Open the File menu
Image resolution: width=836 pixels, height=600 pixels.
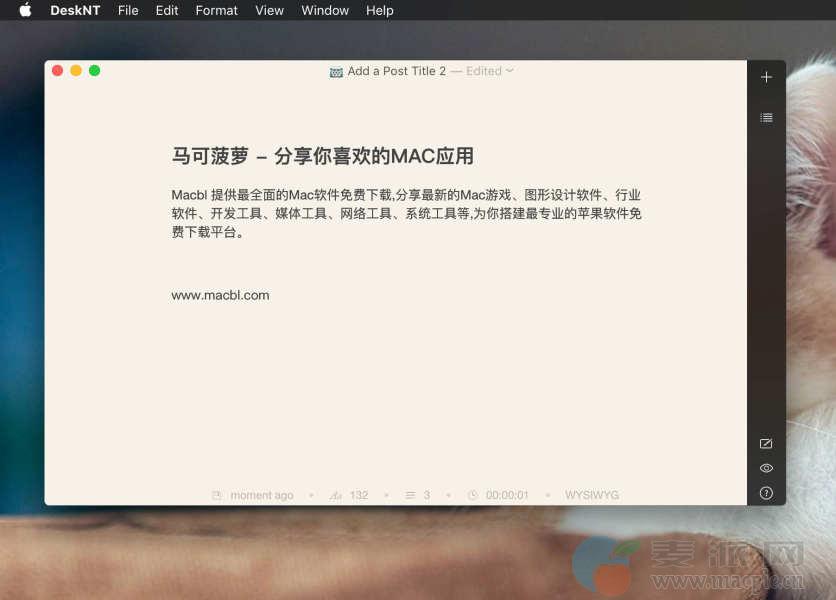[128, 11]
